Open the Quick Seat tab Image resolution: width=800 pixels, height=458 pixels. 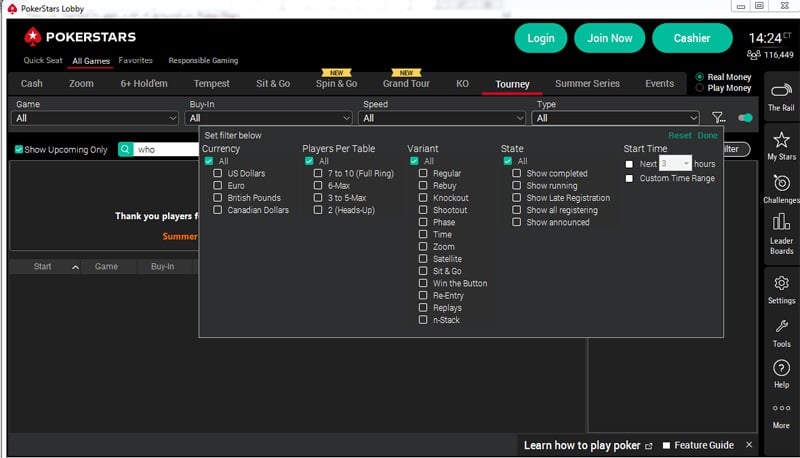43,60
